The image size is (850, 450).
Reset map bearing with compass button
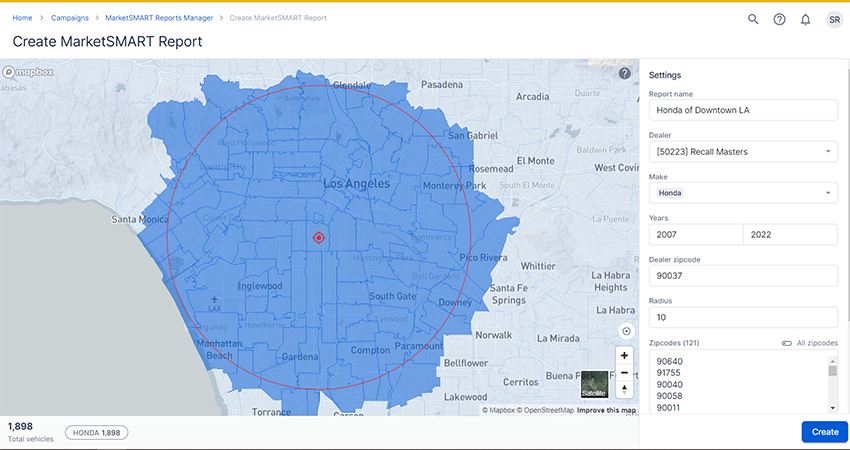[624, 389]
